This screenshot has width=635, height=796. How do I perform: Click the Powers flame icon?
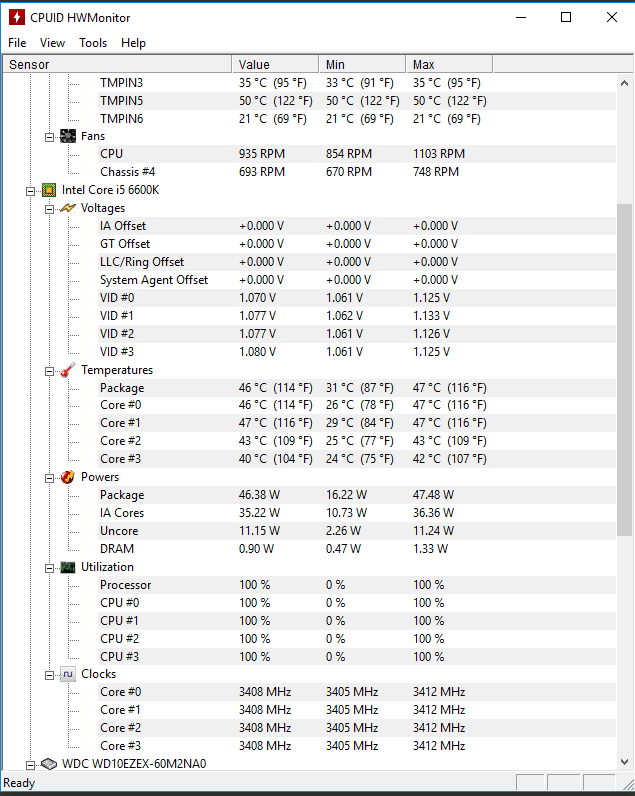pos(68,477)
